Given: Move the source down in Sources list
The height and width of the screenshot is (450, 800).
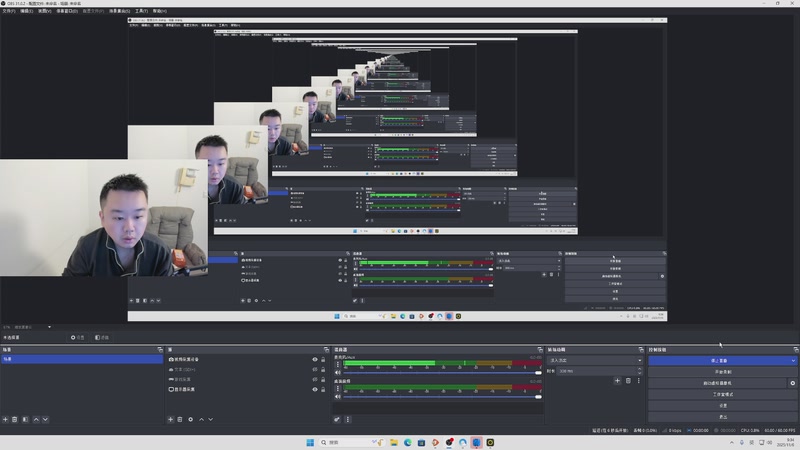Looking at the screenshot, I should pyautogui.click(x=211, y=419).
